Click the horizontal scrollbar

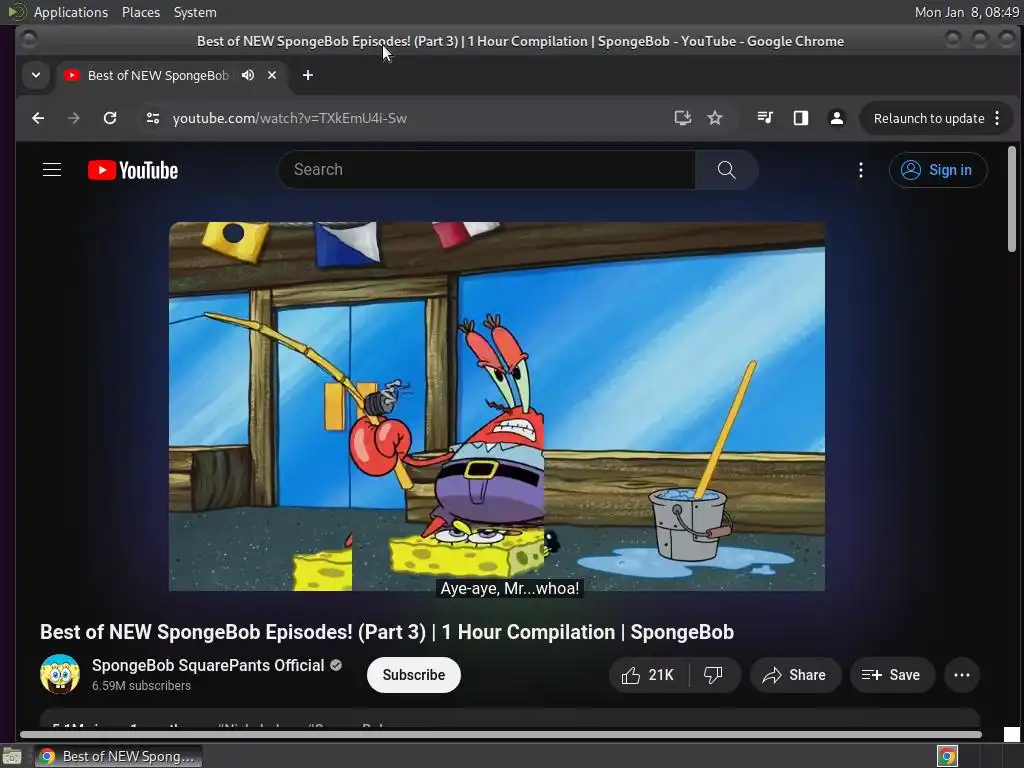tap(500, 735)
